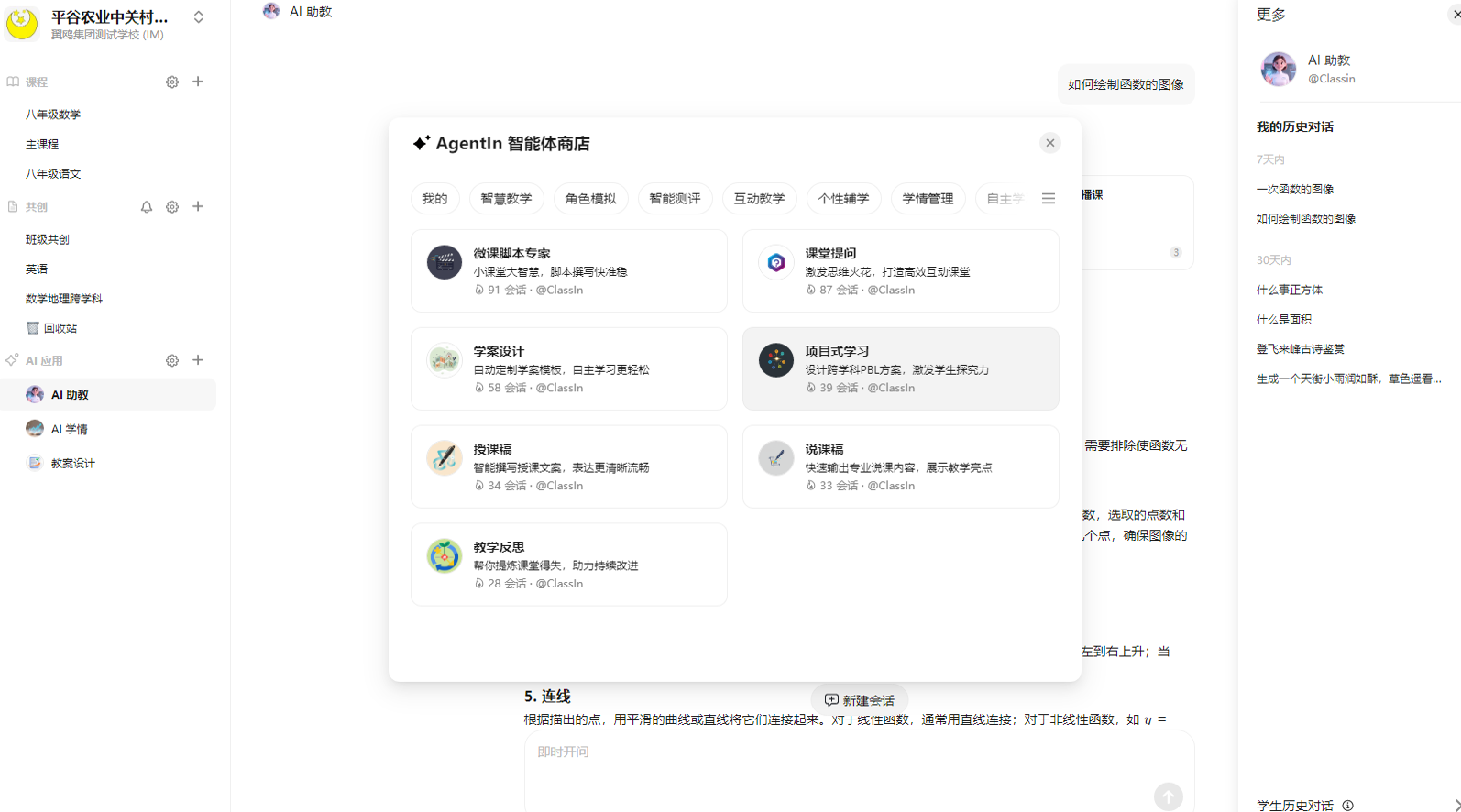Viewport: 1461px width, 812px height.
Task: Select the 智慧教学 category tab
Action: click(506, 199)
